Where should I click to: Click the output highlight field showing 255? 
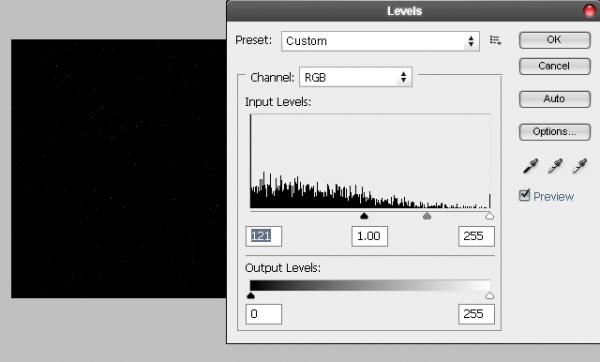[x=476, y=314]
